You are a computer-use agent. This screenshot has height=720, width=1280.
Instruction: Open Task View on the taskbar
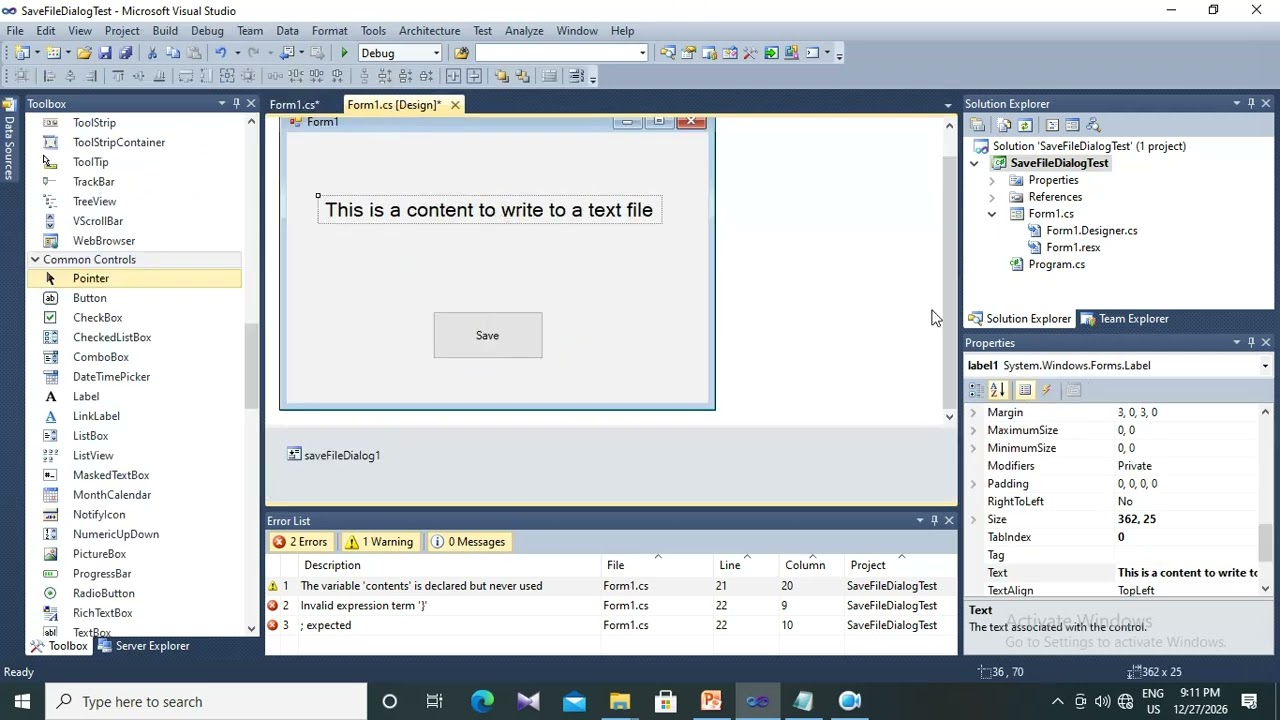[x=435, y=701]
